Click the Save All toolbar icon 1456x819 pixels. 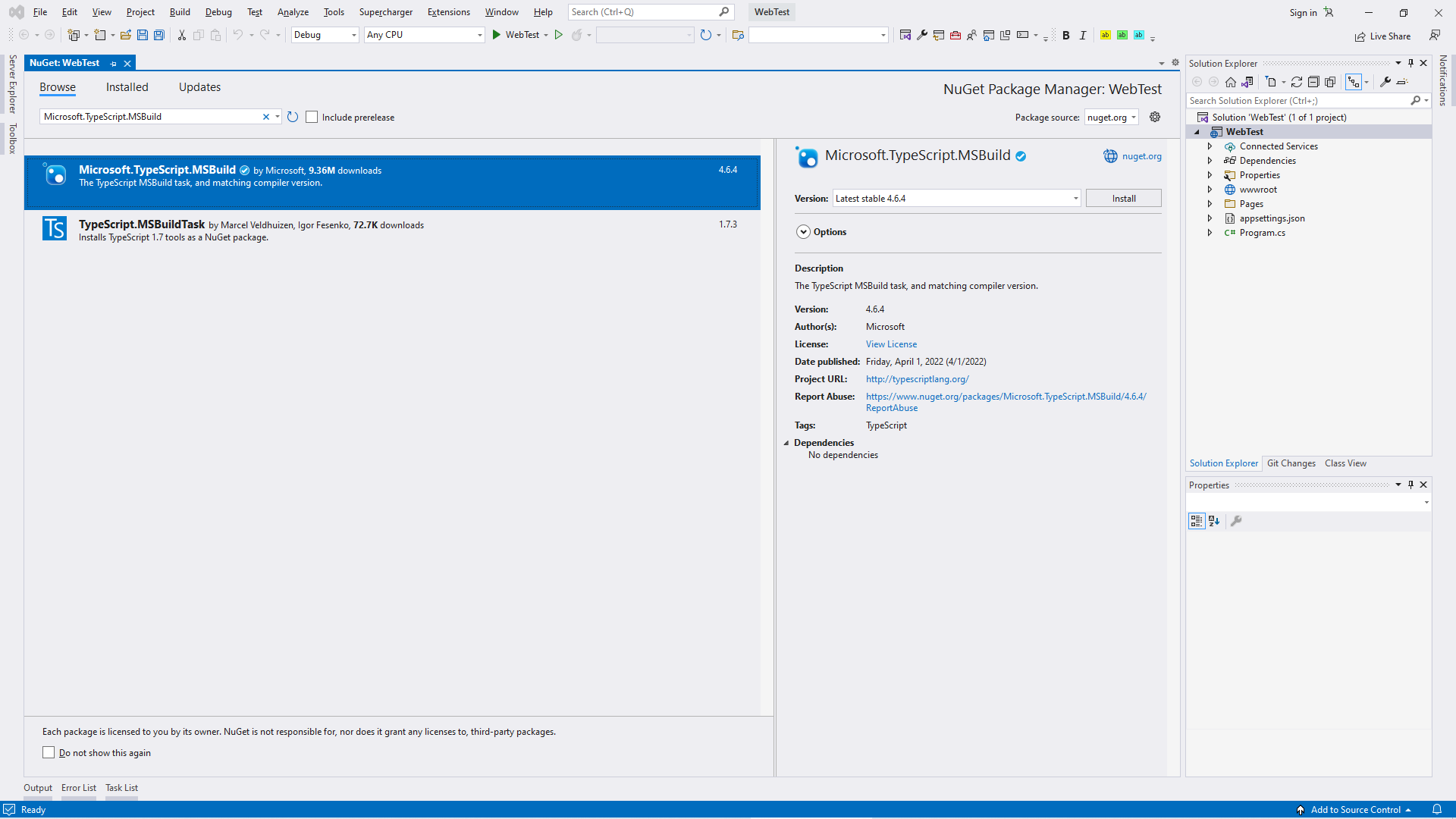(159, 35)
